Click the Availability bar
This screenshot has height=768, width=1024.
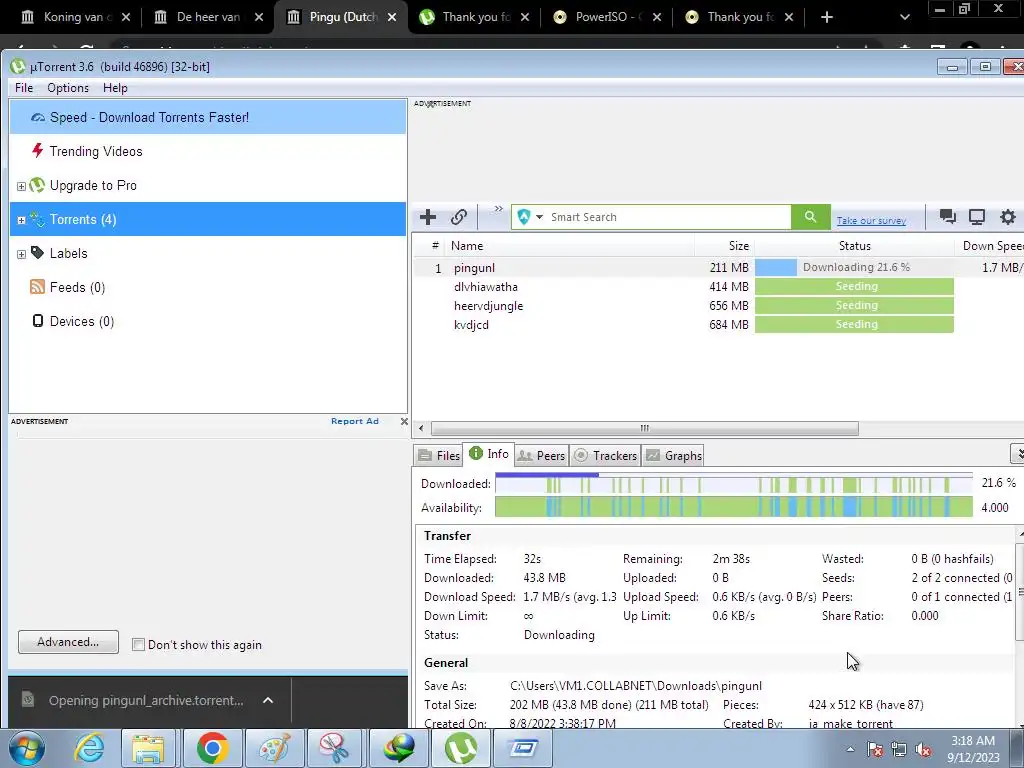tap(733, 507)
